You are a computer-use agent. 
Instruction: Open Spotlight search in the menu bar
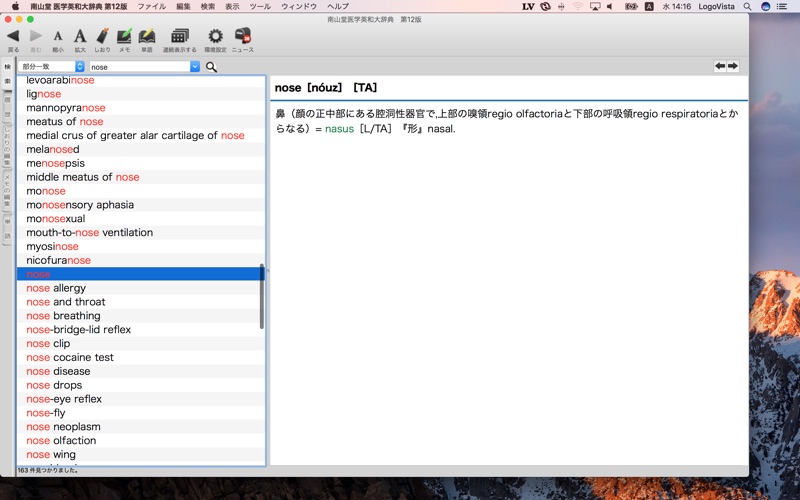pos(747,7)
